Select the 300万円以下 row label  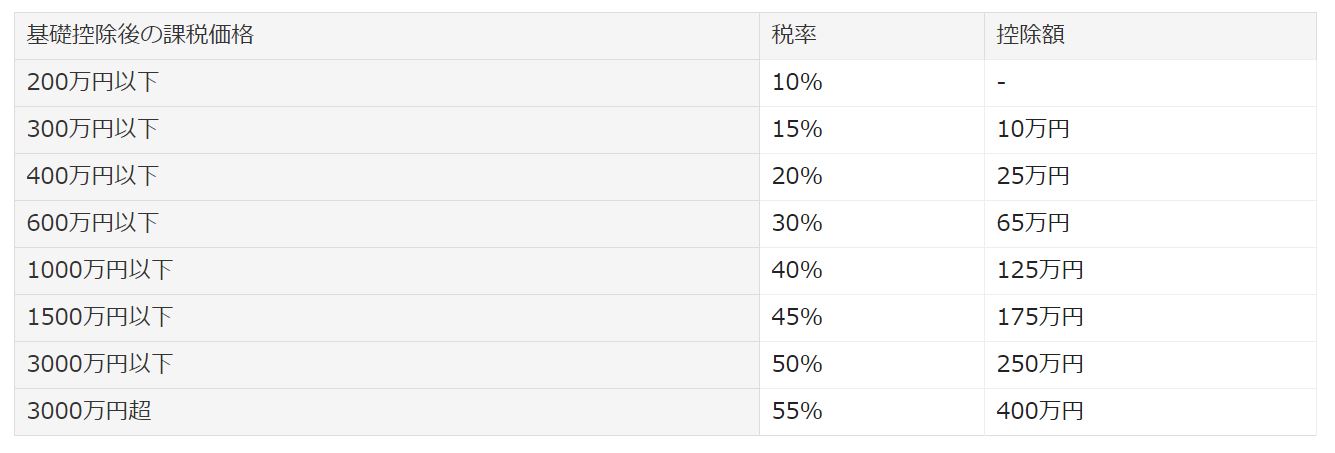[x=92, y=129]
